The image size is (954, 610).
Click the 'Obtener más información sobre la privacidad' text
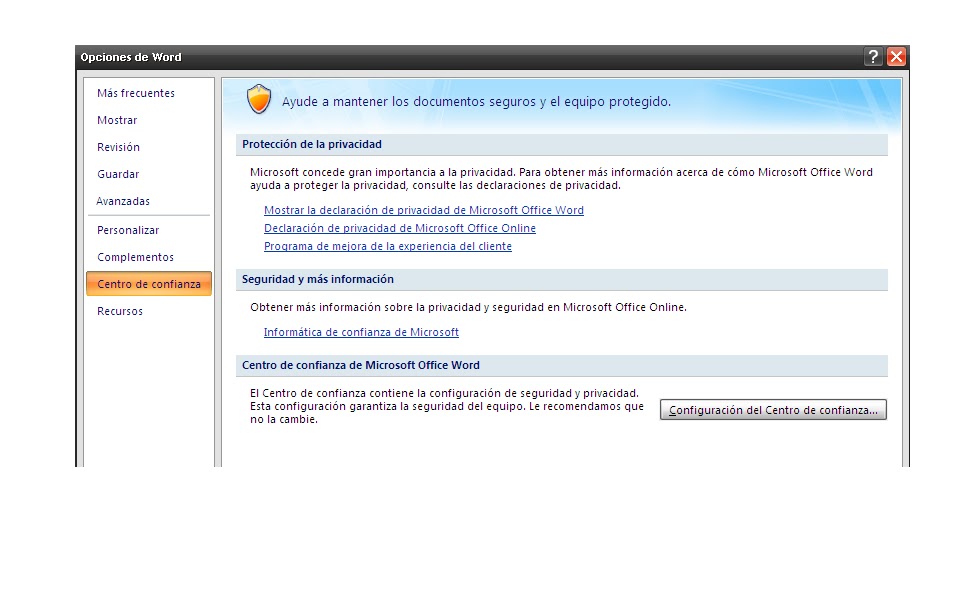click(x=468, y=307)
